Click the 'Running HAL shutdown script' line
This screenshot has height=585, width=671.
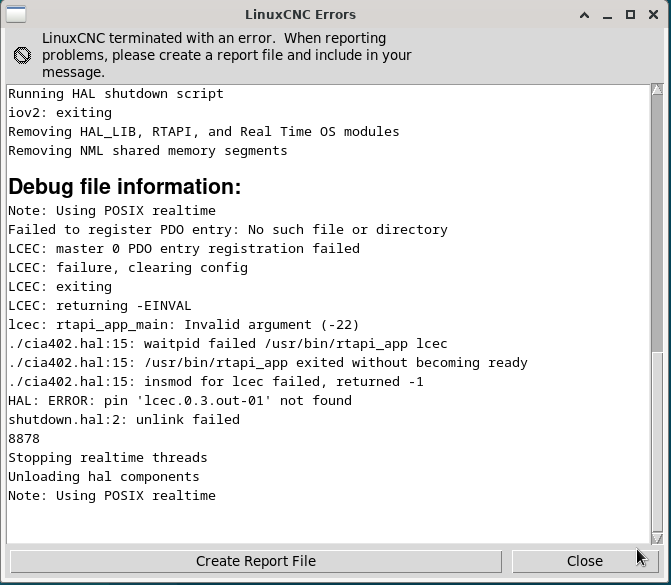116,94
